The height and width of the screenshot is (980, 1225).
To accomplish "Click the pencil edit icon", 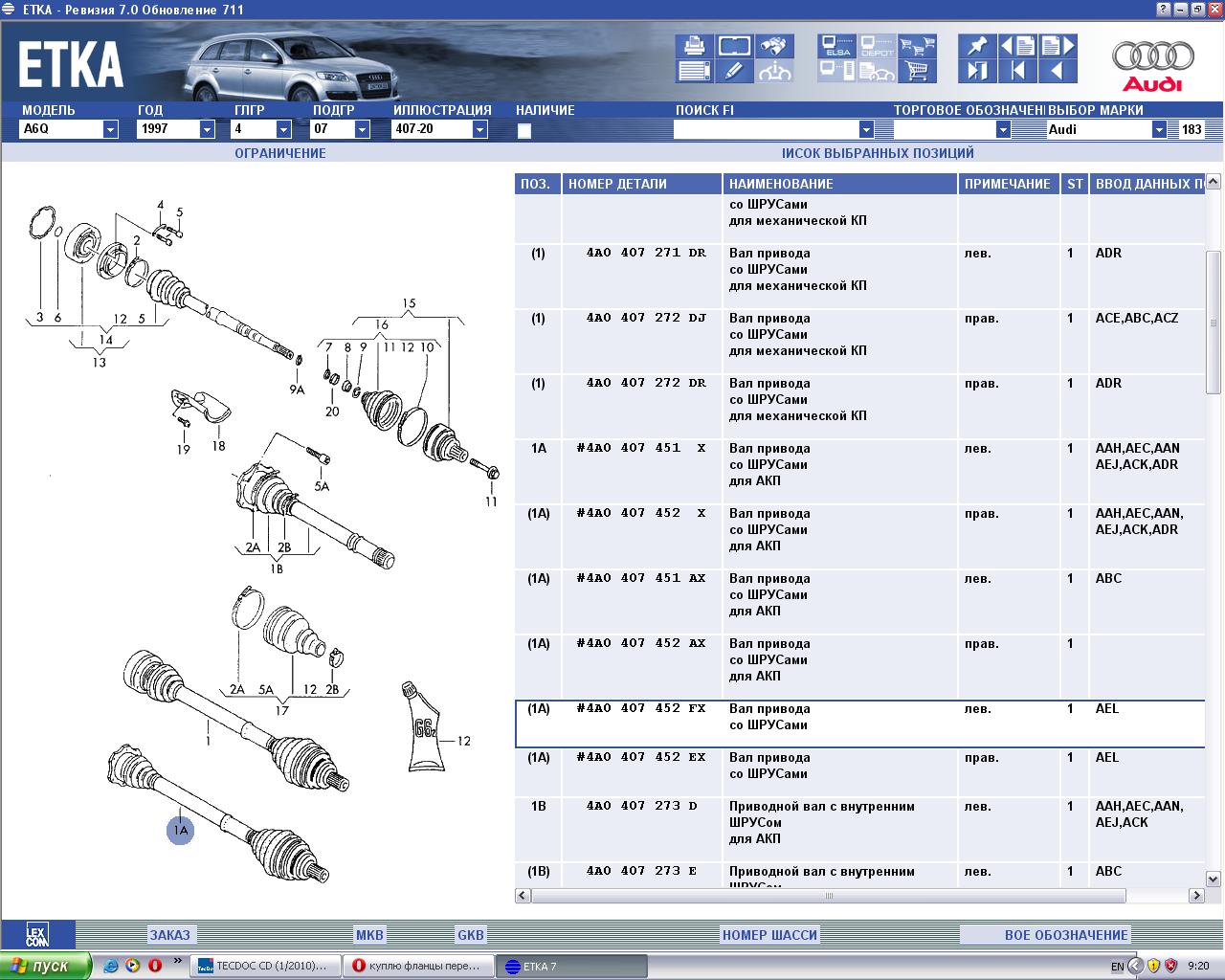I will (x=733, y=71).
